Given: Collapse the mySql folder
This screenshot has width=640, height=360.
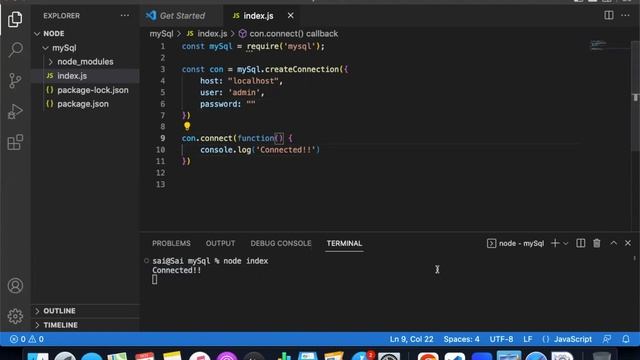Looking at the screenshot, I should point(60,48).
